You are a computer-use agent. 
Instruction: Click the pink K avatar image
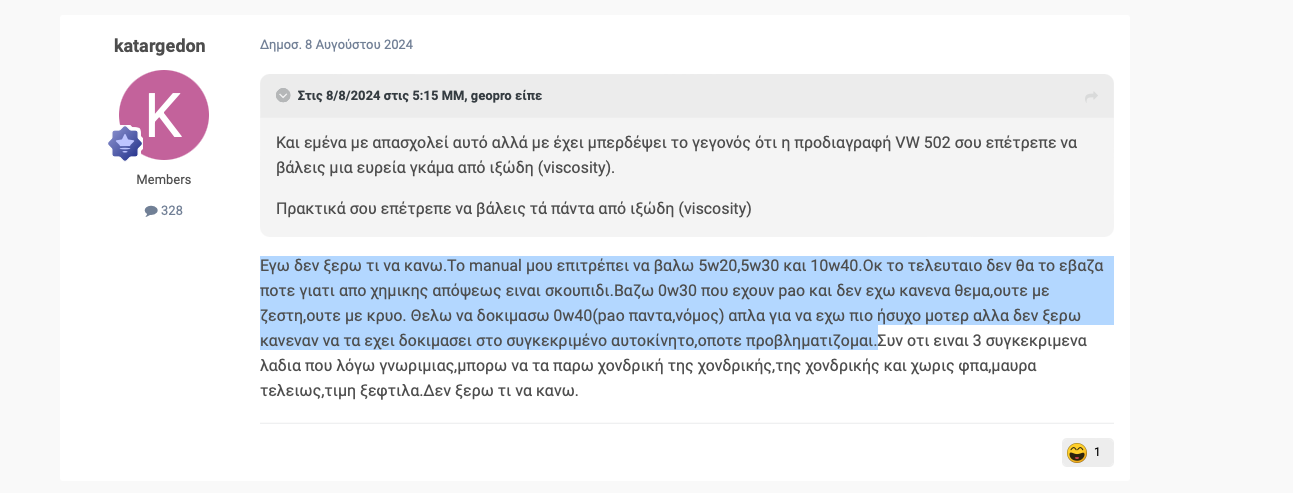pyautogui.click(x=164, y=115)
